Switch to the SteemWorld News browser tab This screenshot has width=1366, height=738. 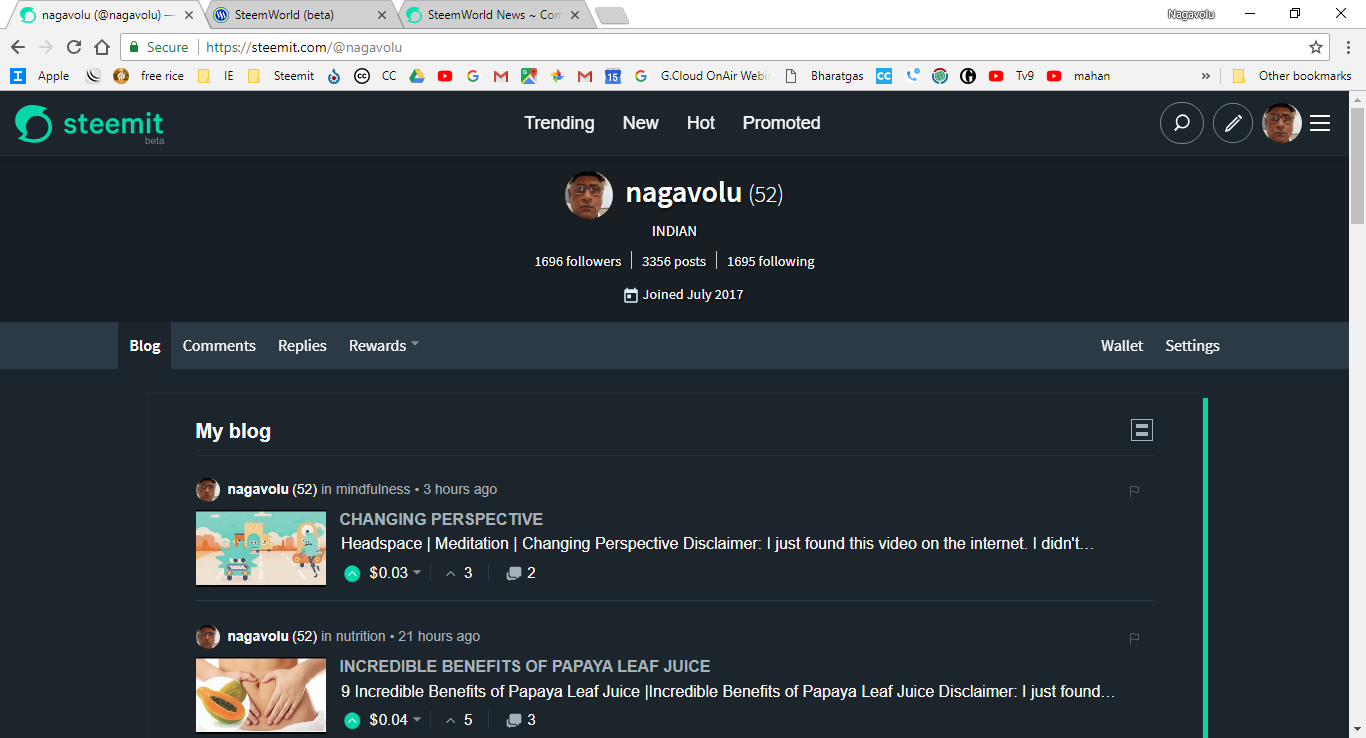click(x=492, y=15)
